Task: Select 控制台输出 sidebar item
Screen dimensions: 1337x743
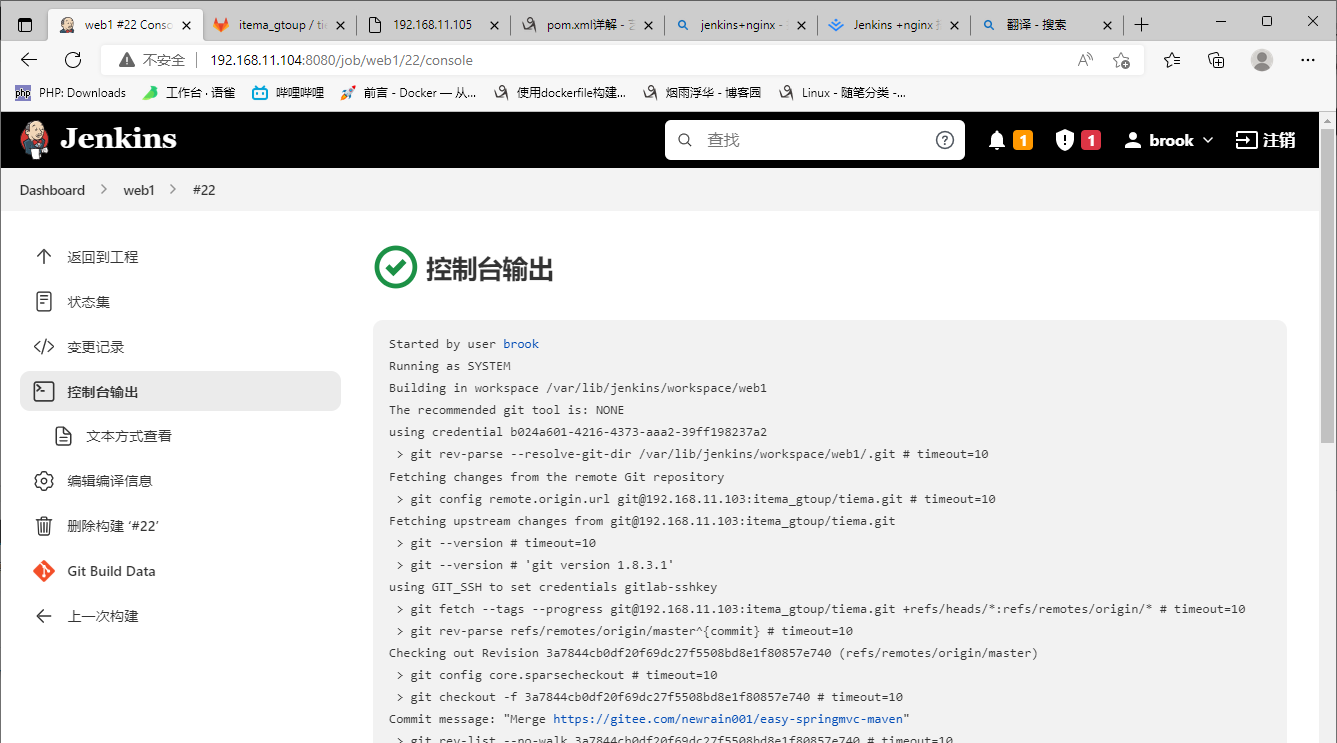Action: [x=180, y=391]
